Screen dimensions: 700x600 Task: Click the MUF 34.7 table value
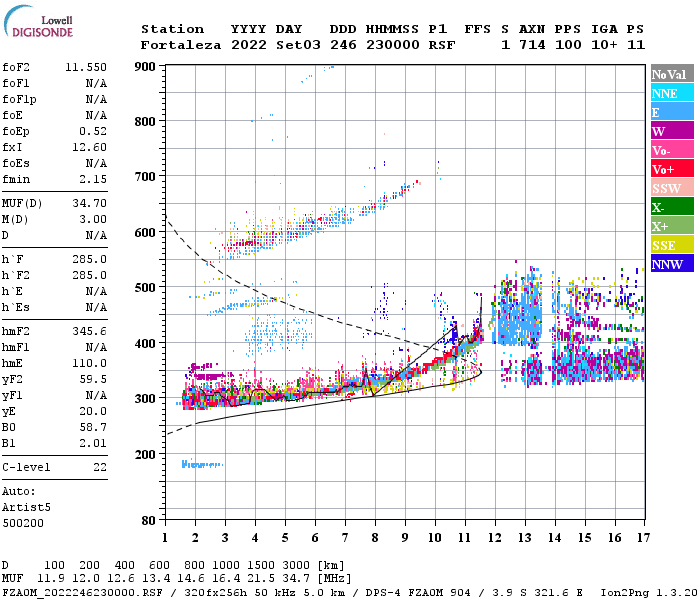(x=296, y=579)
